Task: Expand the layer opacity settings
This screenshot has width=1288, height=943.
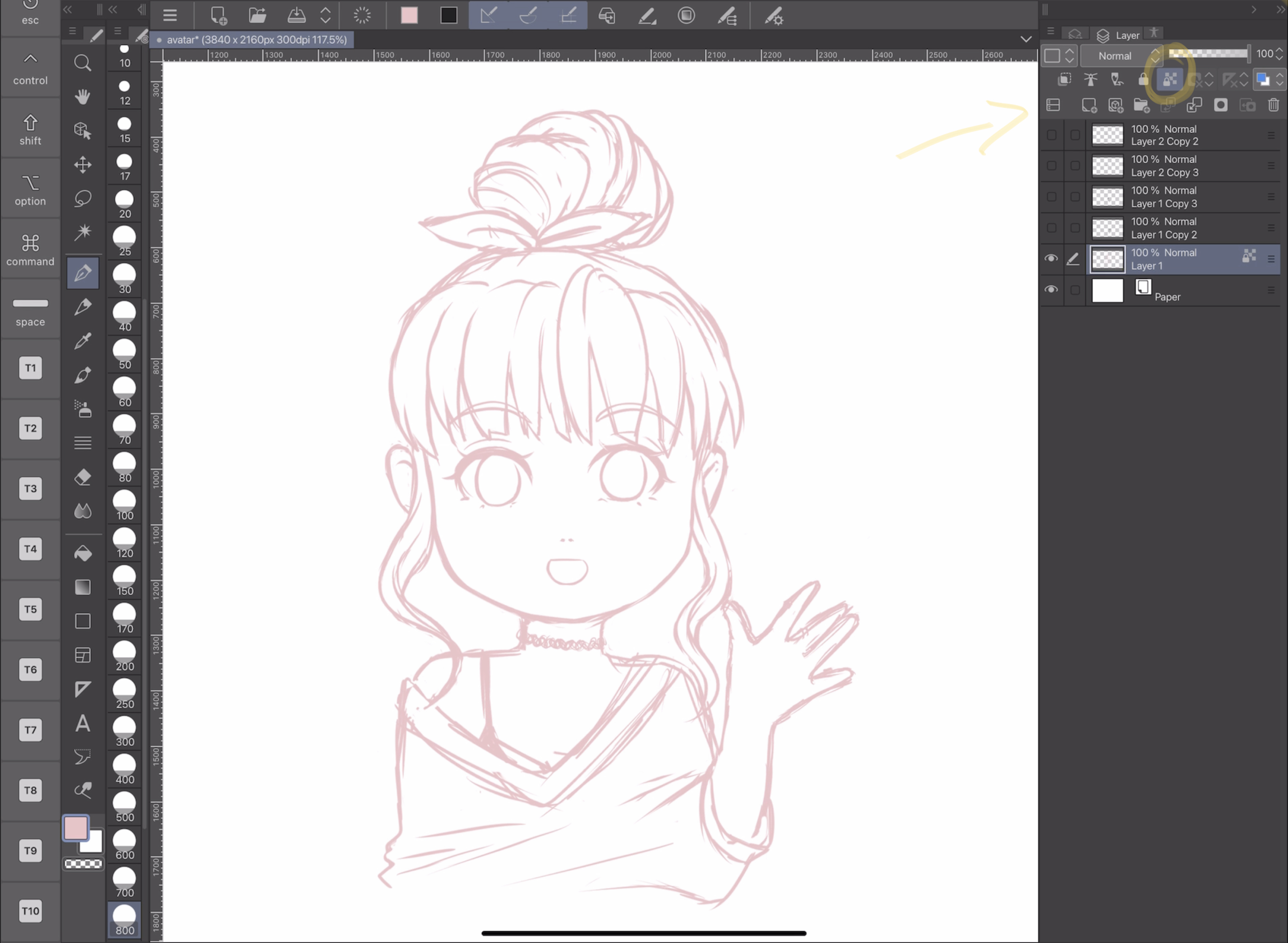Action: [1280, 54]
